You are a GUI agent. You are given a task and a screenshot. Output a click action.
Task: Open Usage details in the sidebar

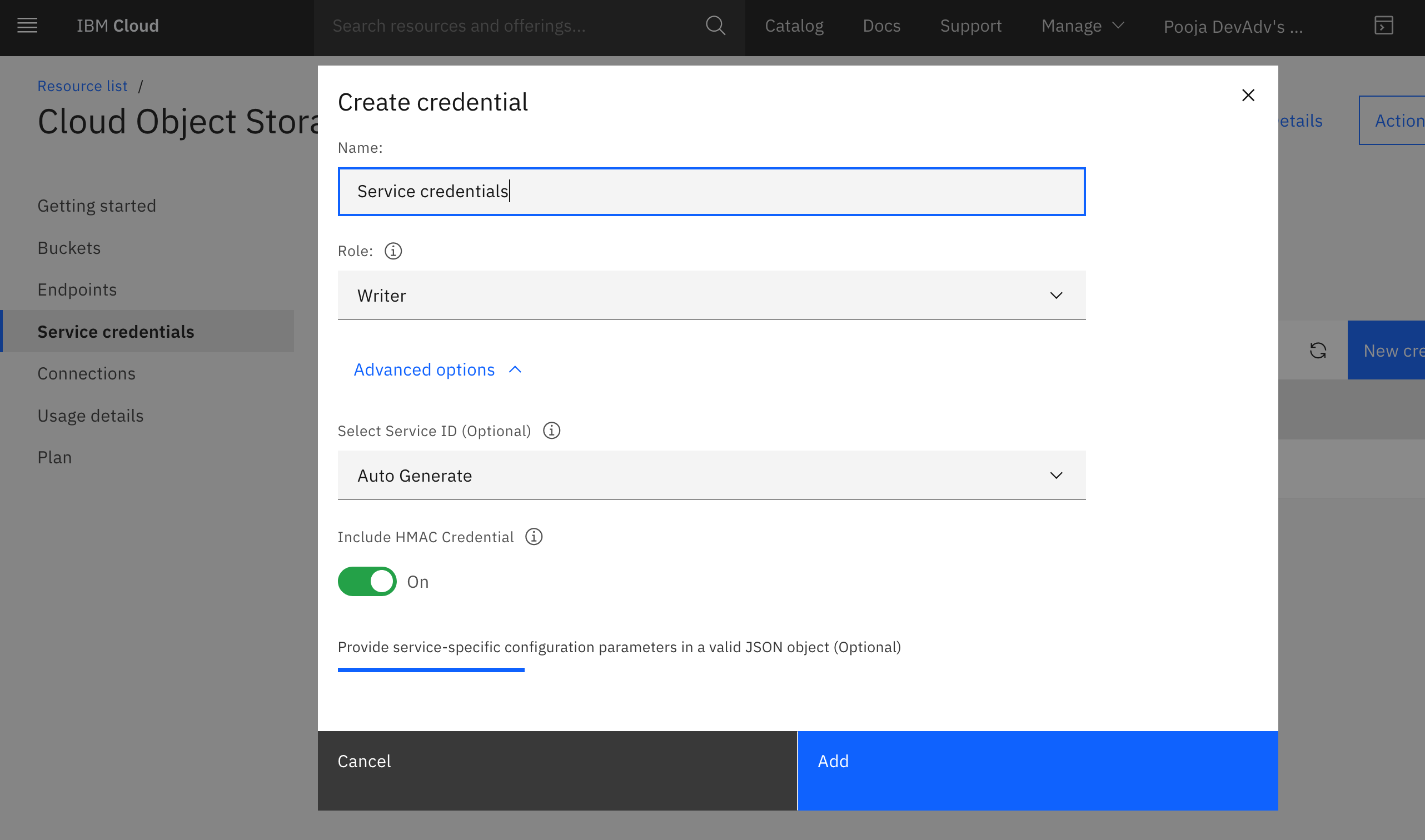[x=91, y=416]
